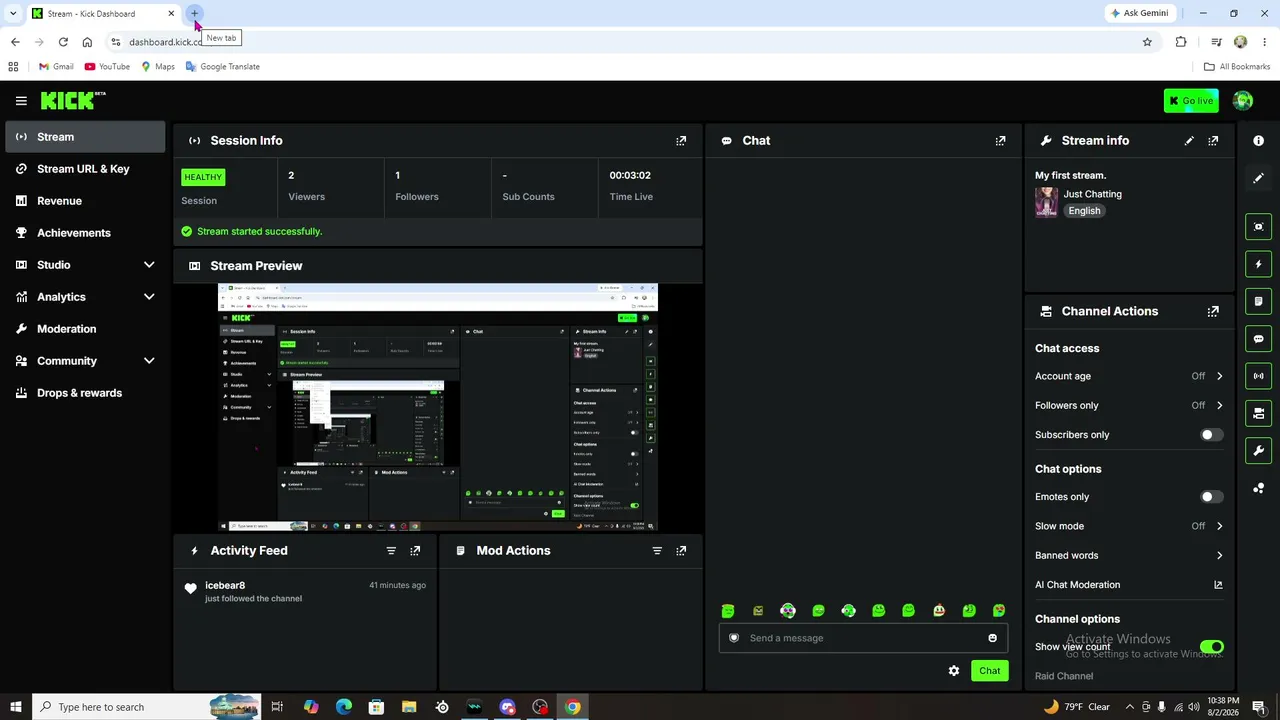Viewport: 1280px width, 720px height.
Task: Click the Send a message field
Action: 863,638
